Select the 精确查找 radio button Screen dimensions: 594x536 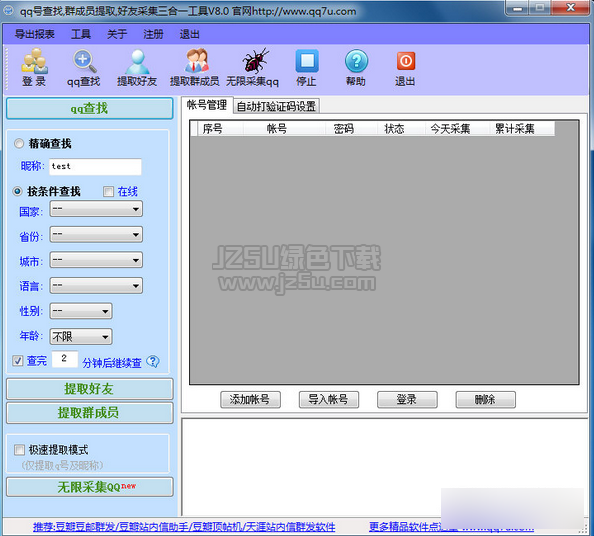19,144
